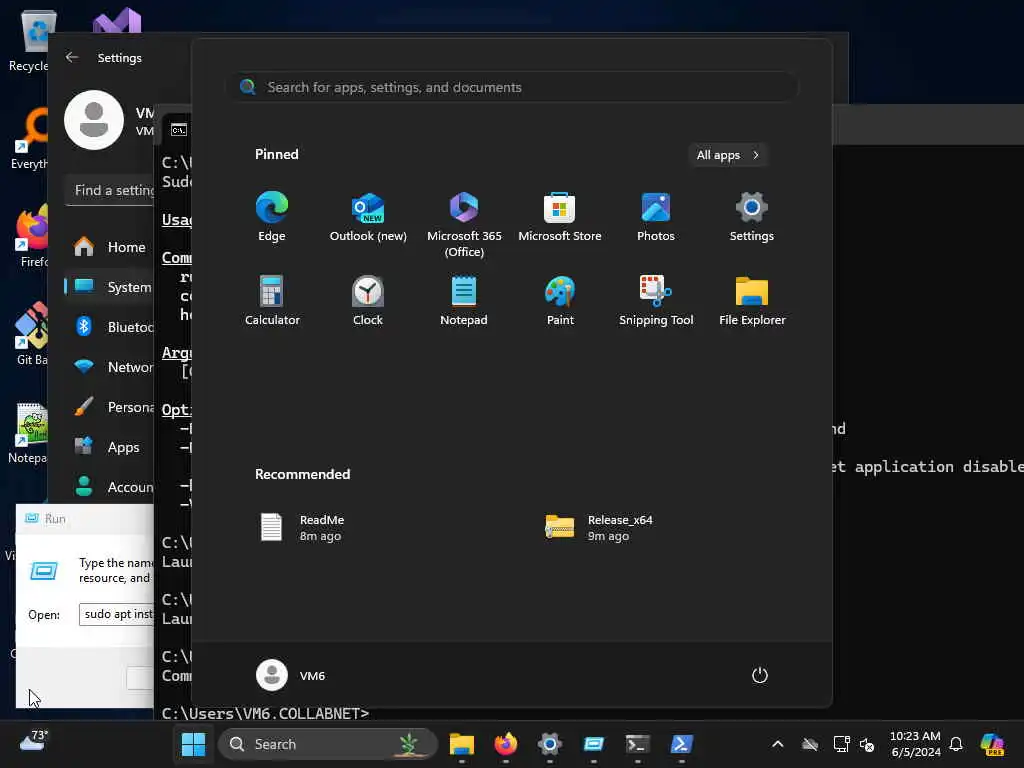Open Network section in Settings sidebar
1024x768 pixels.
(x=110, y=367)
